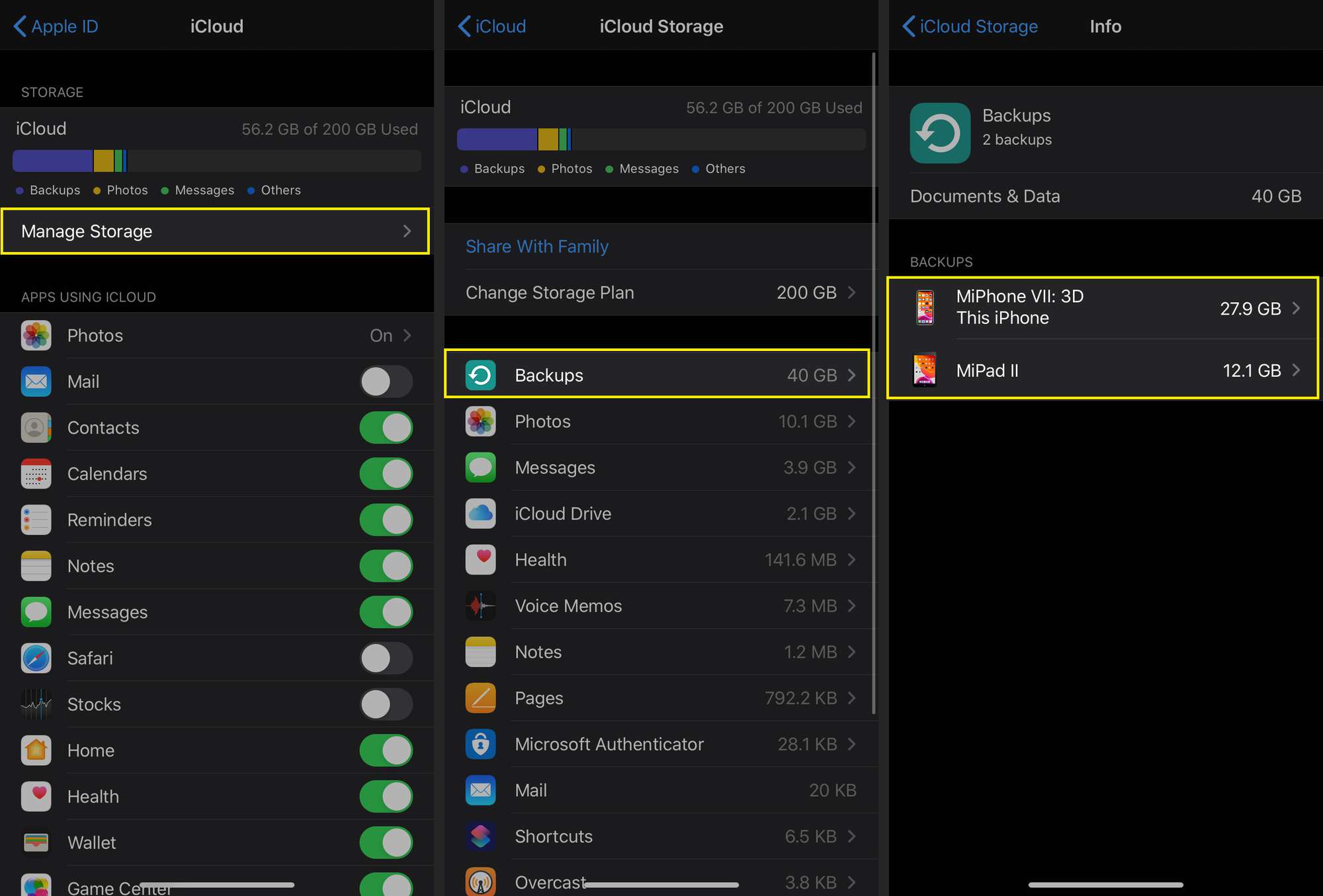Tap the Photos app icon in iCloud apps list

click(36, 335)
